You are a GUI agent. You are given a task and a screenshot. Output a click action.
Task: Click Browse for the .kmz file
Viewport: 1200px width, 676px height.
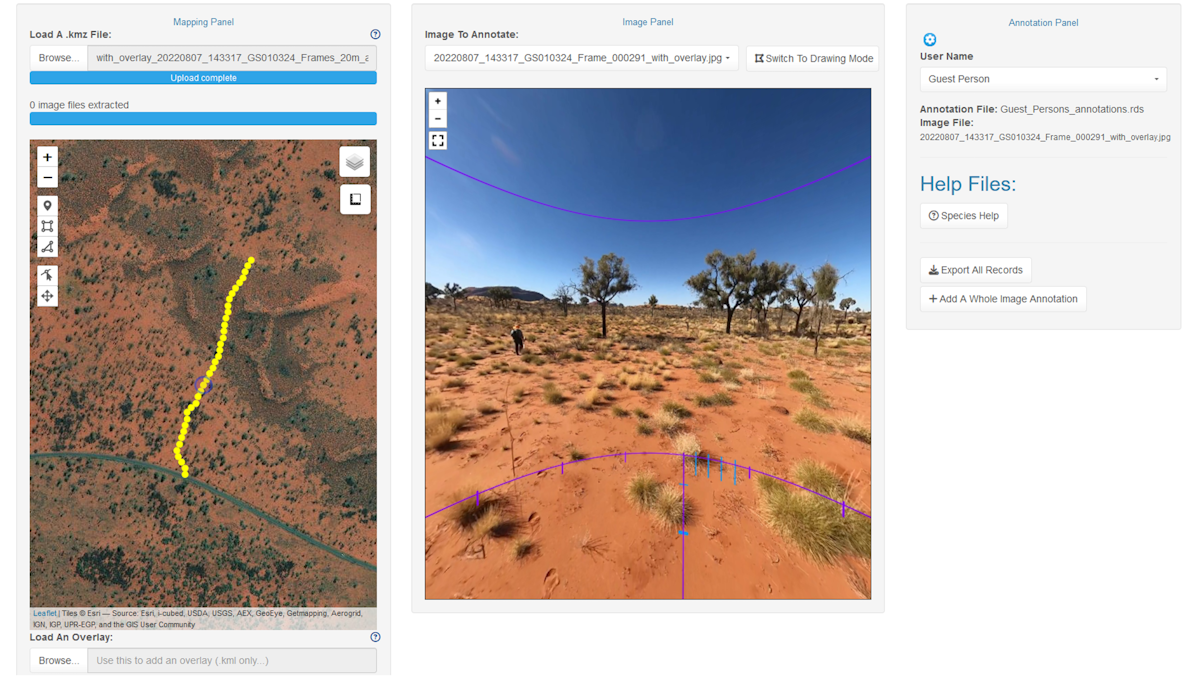click(x=58, y=58)
